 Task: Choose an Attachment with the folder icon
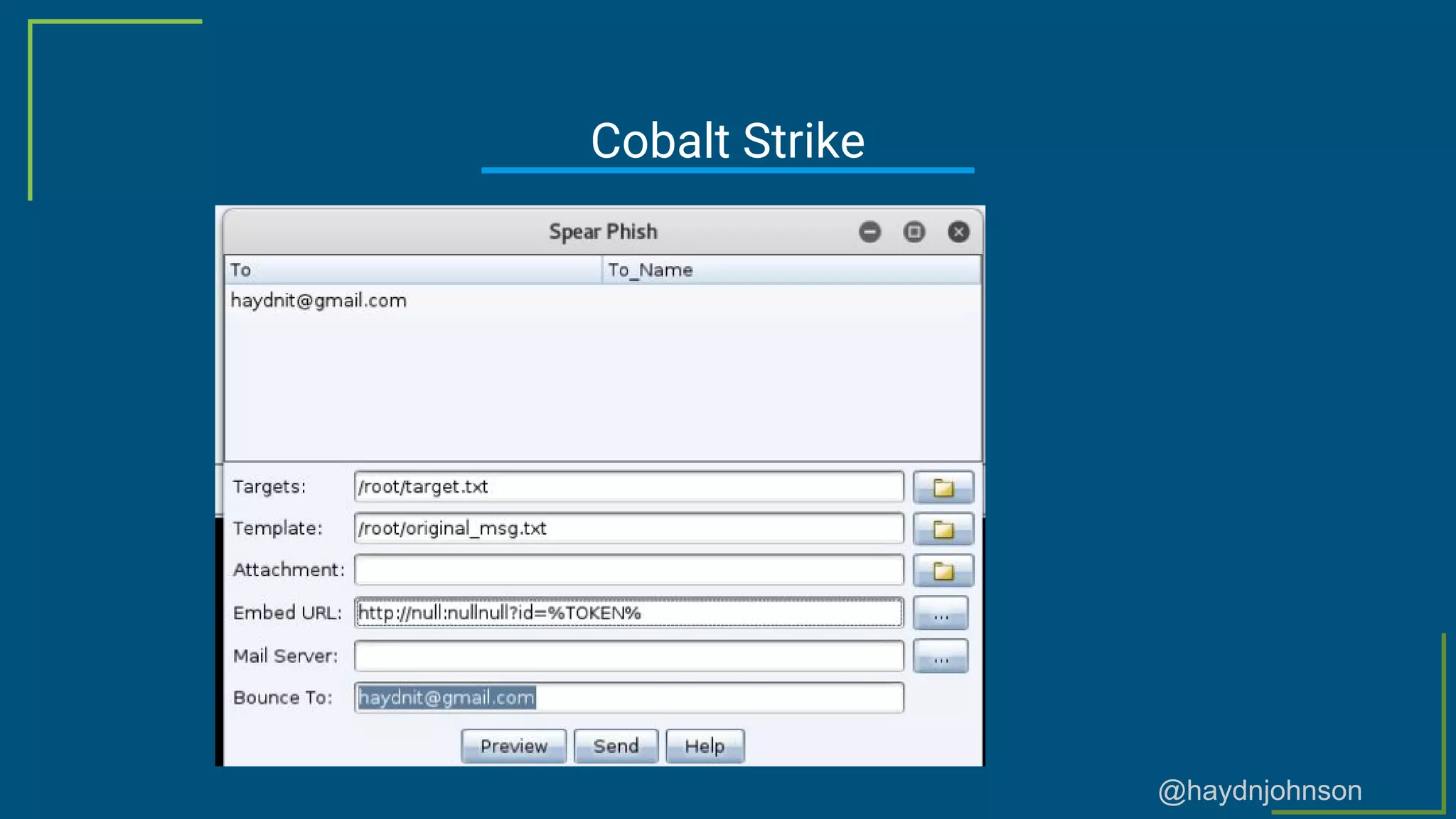(x=943, y=571)
